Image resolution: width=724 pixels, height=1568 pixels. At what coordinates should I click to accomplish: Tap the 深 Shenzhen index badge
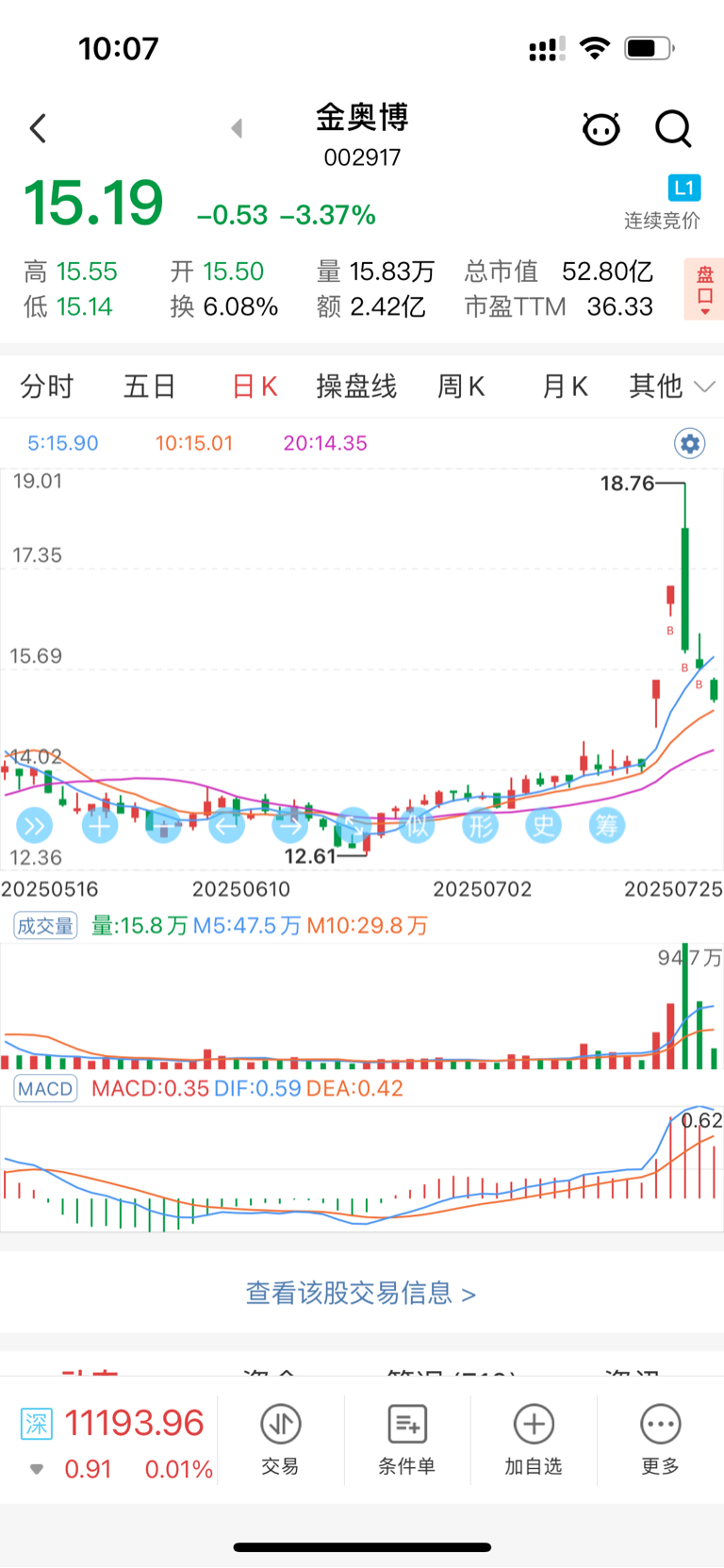(37, 1423)
